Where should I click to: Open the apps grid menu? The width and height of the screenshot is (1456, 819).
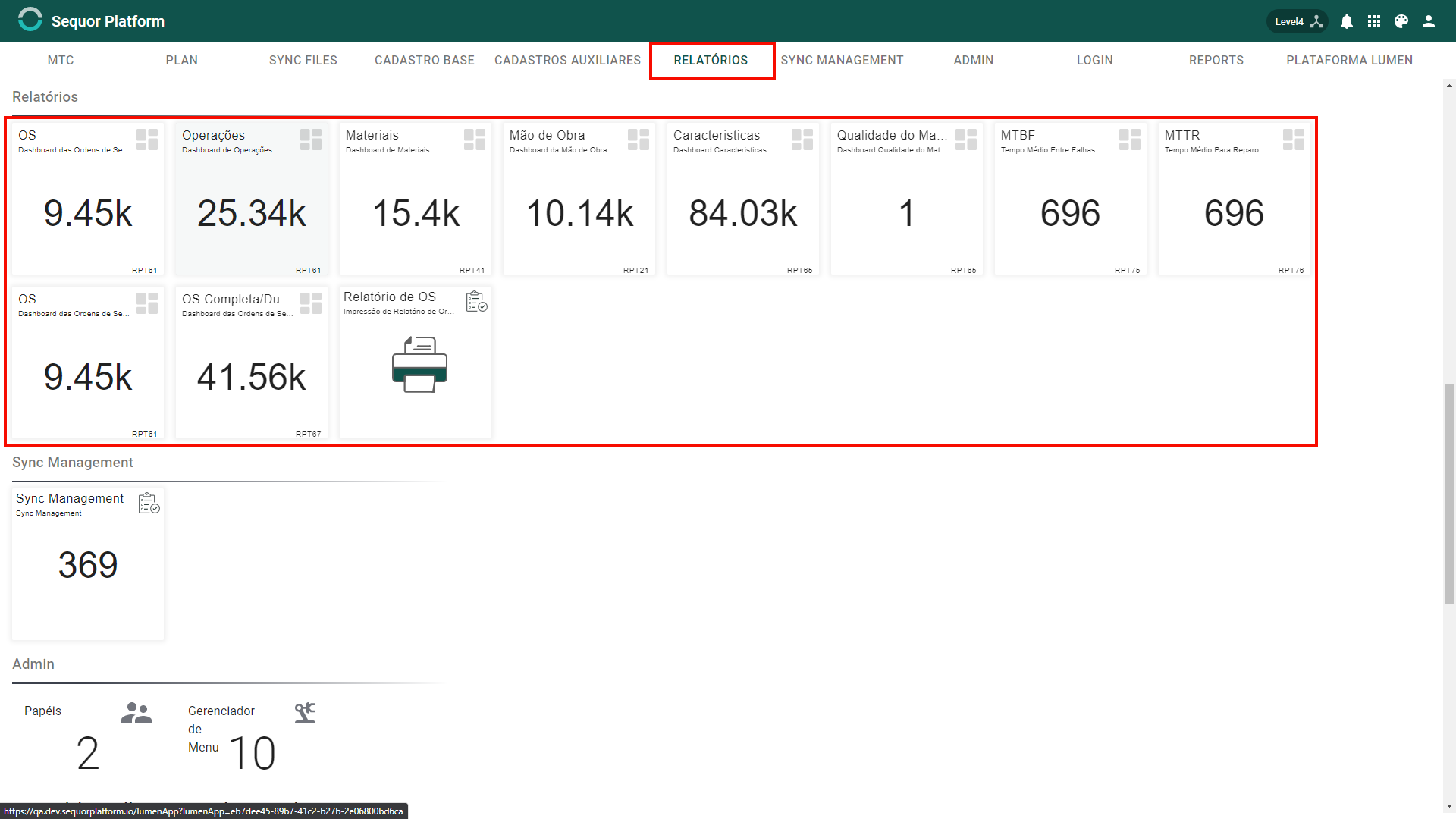pyautogui.click(x=1374, y=21)
